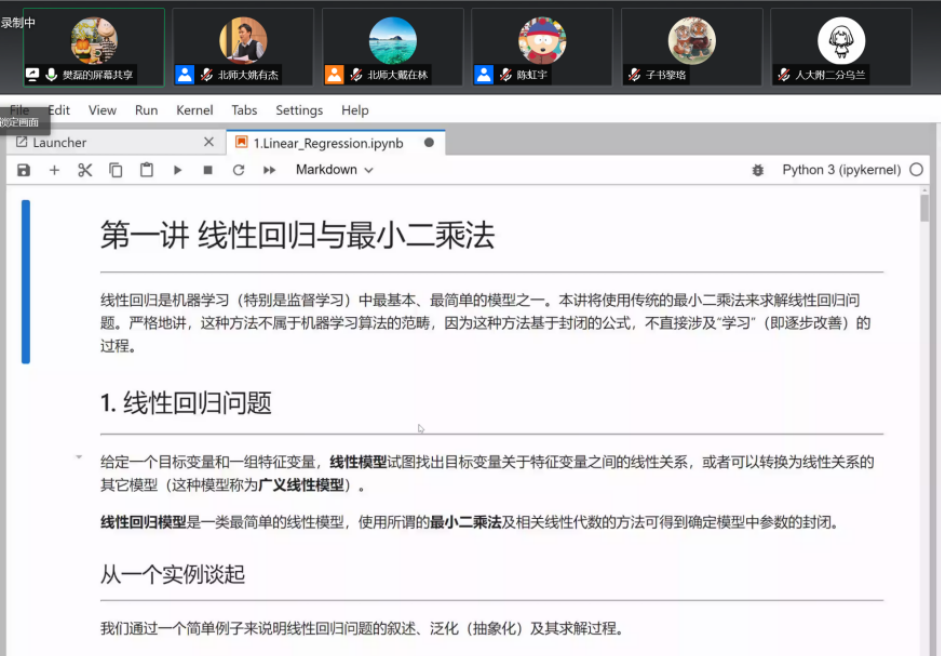The width and height of the screenshot is (941, 656).
Task: Collapse the section with the heading arrow
Action: pyautogui.click(x=78, y=457)
